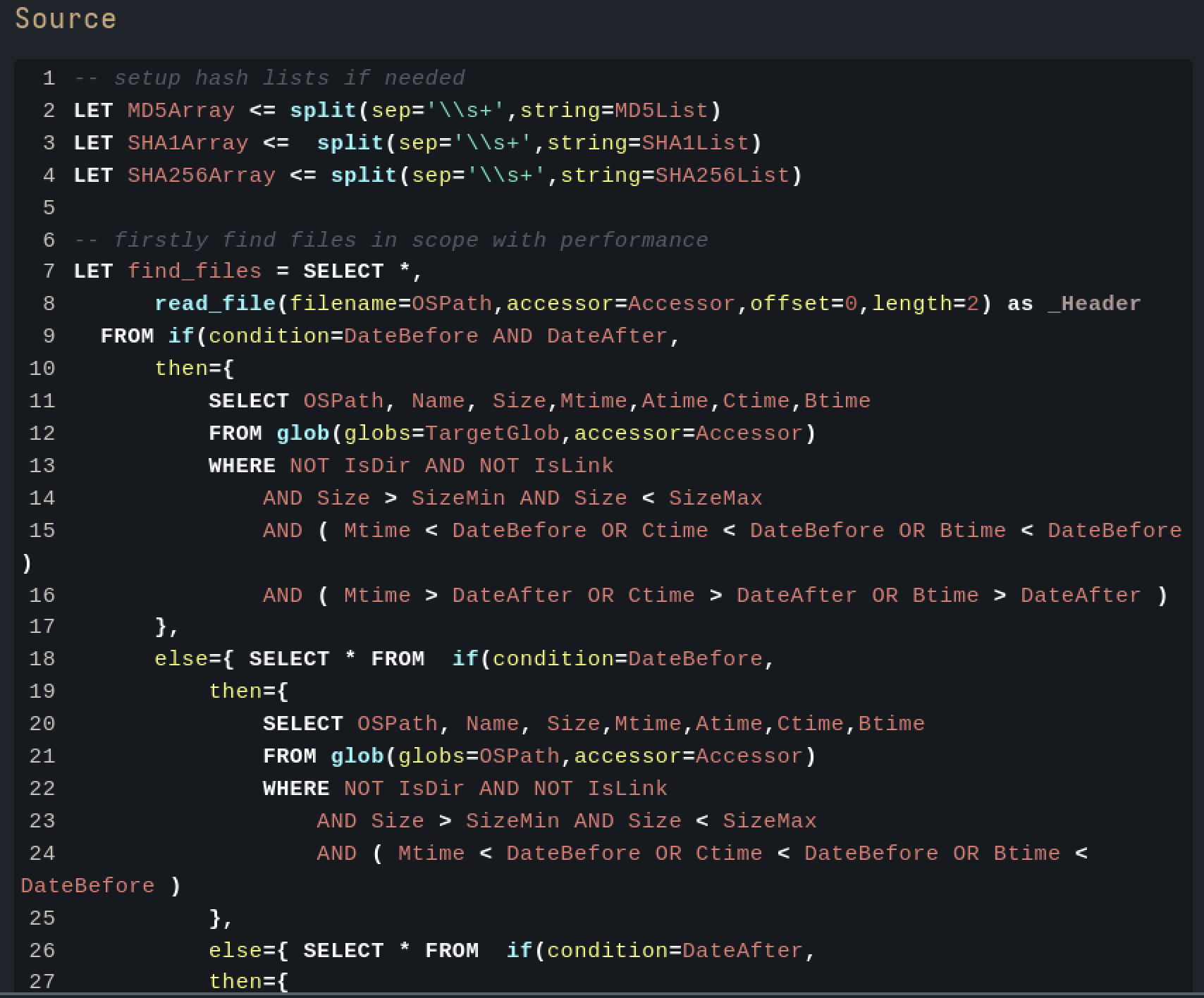Click "else={" on line 18
Image resolution: width=1204 pixels, height=998 pixels.
195,659
